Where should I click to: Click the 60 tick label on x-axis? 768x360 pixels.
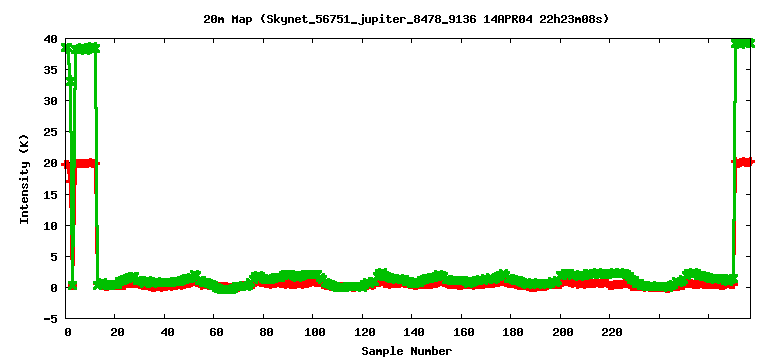tap(216, 332)
